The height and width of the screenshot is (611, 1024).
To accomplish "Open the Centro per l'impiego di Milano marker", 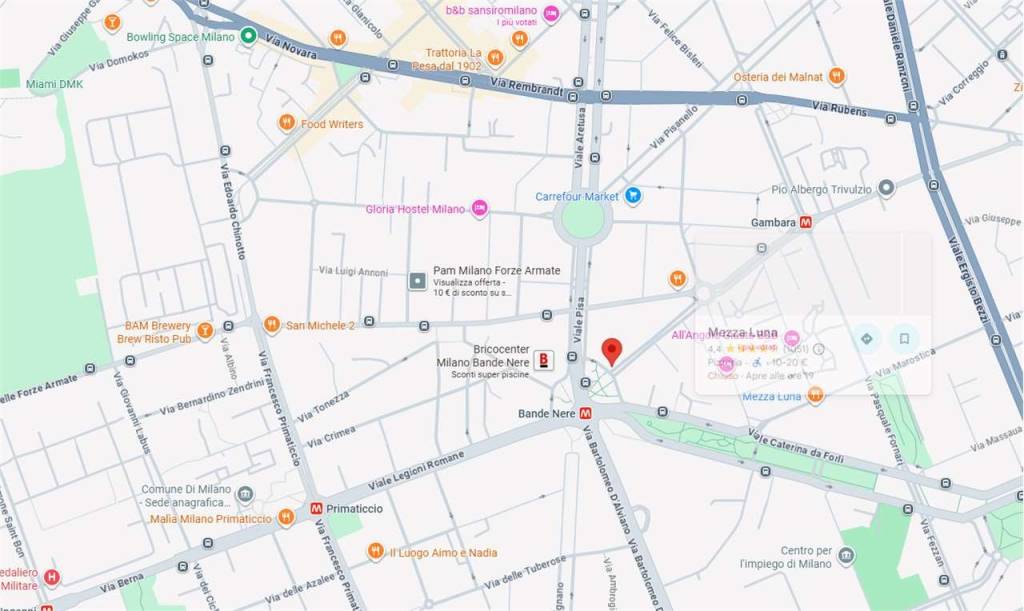I will 846,556.
